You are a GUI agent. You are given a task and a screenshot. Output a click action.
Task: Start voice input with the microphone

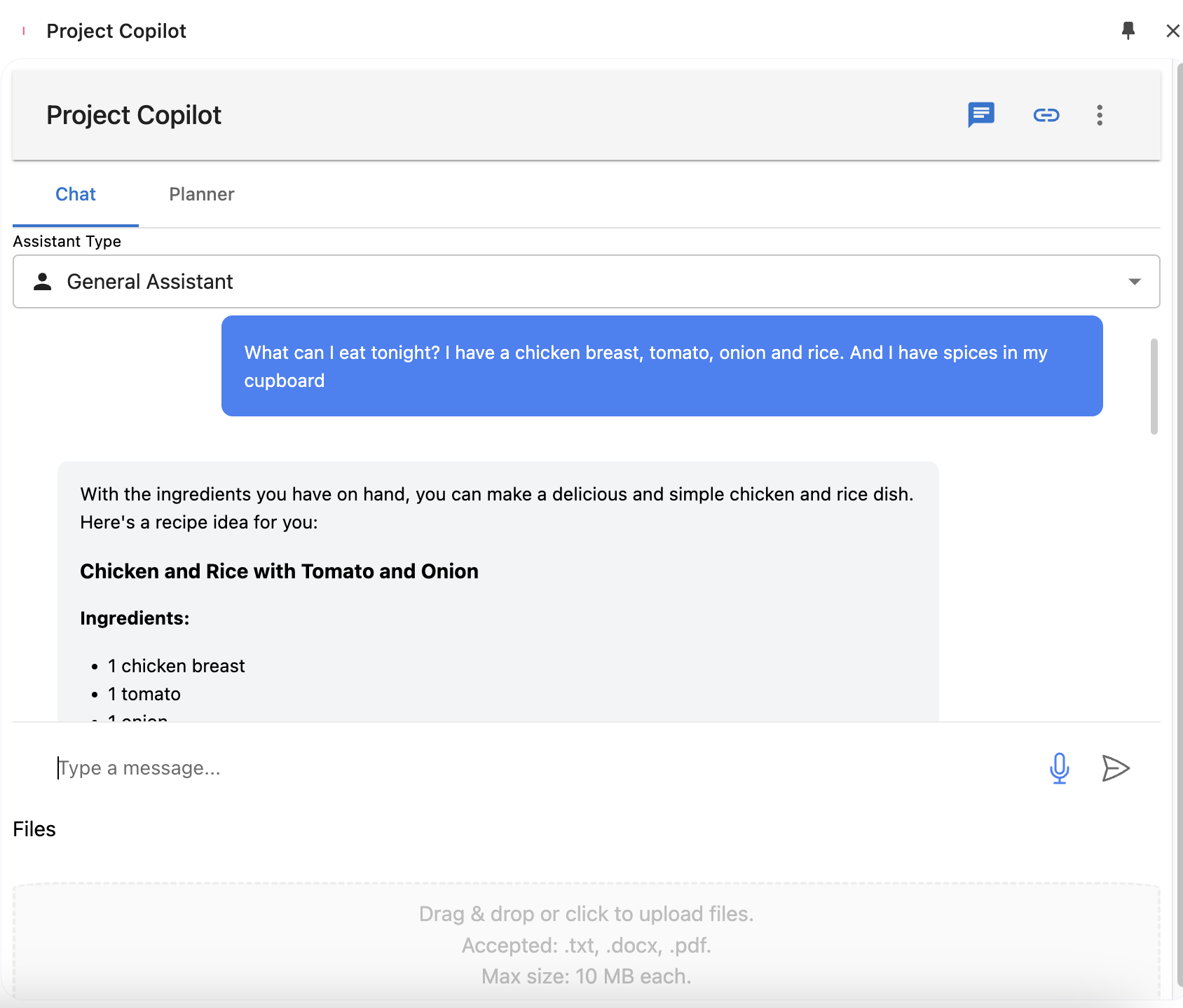click(1059, 768)
